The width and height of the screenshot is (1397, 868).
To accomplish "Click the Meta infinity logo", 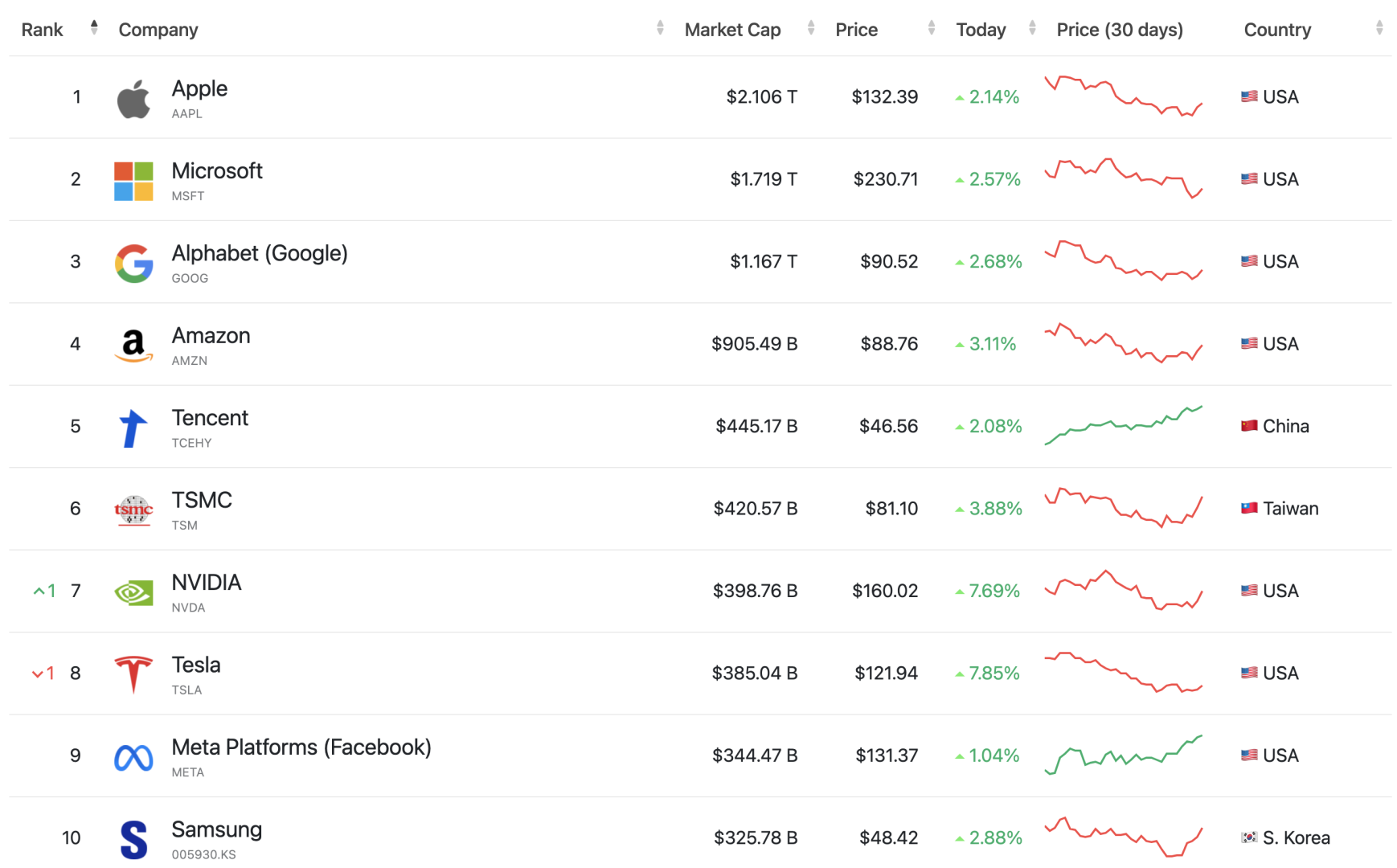I will (133, 758).
